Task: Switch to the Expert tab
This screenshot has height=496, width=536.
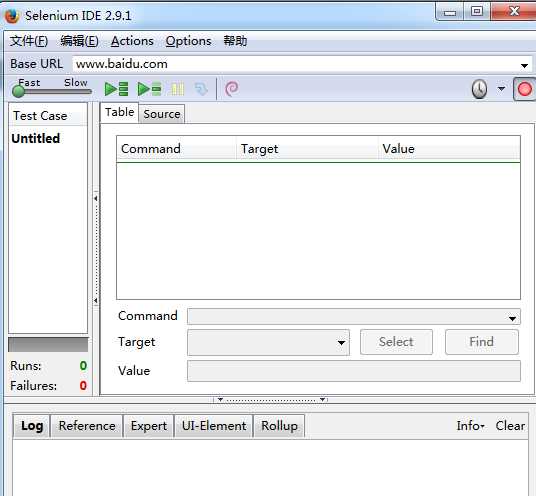Action: point(149,426)
